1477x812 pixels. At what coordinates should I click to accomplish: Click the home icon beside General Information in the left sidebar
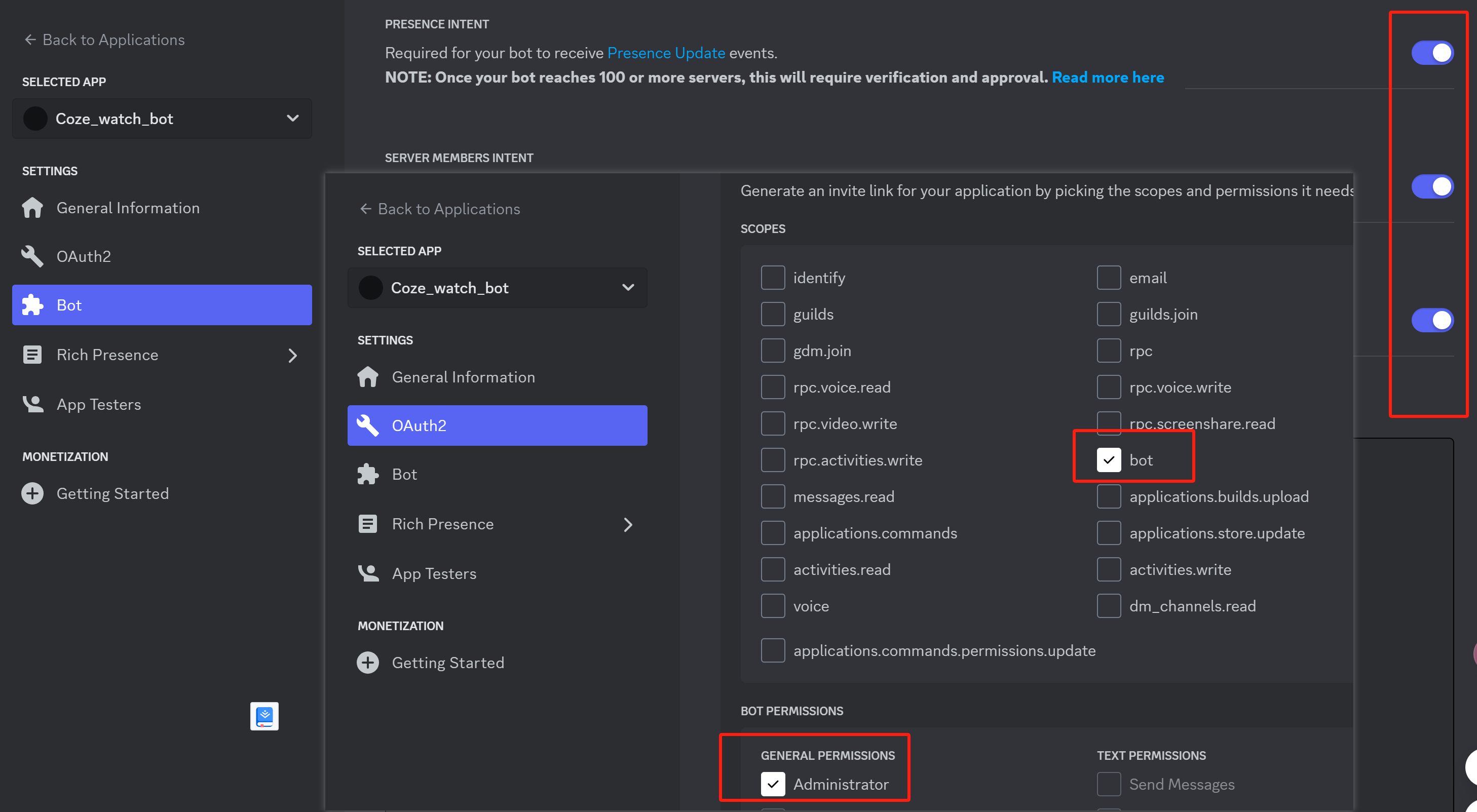point(33,208)
